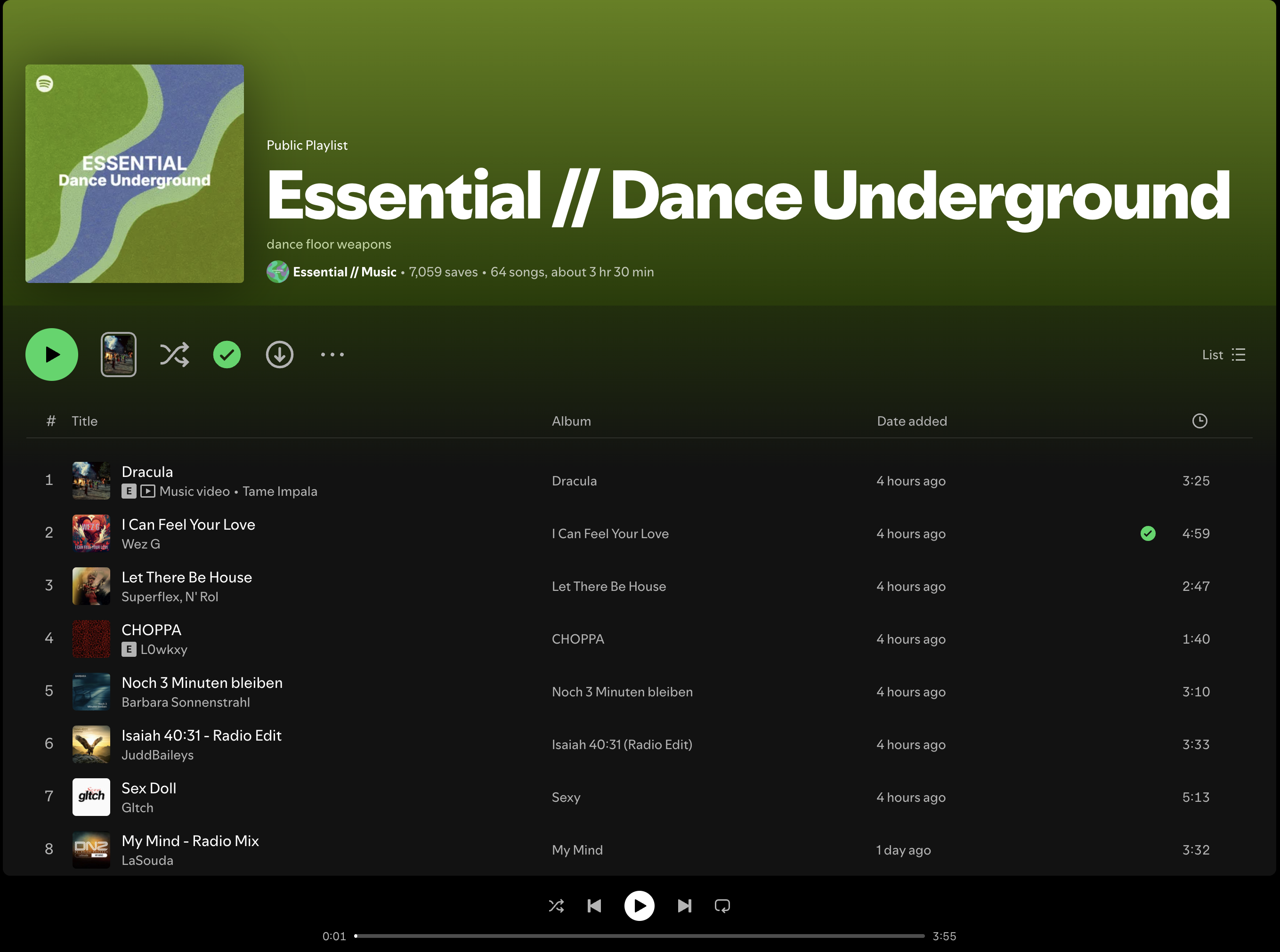This screenshot has width=1280, height=952.
Task: Seek on the playback progress bar
Action: (639, 936)
